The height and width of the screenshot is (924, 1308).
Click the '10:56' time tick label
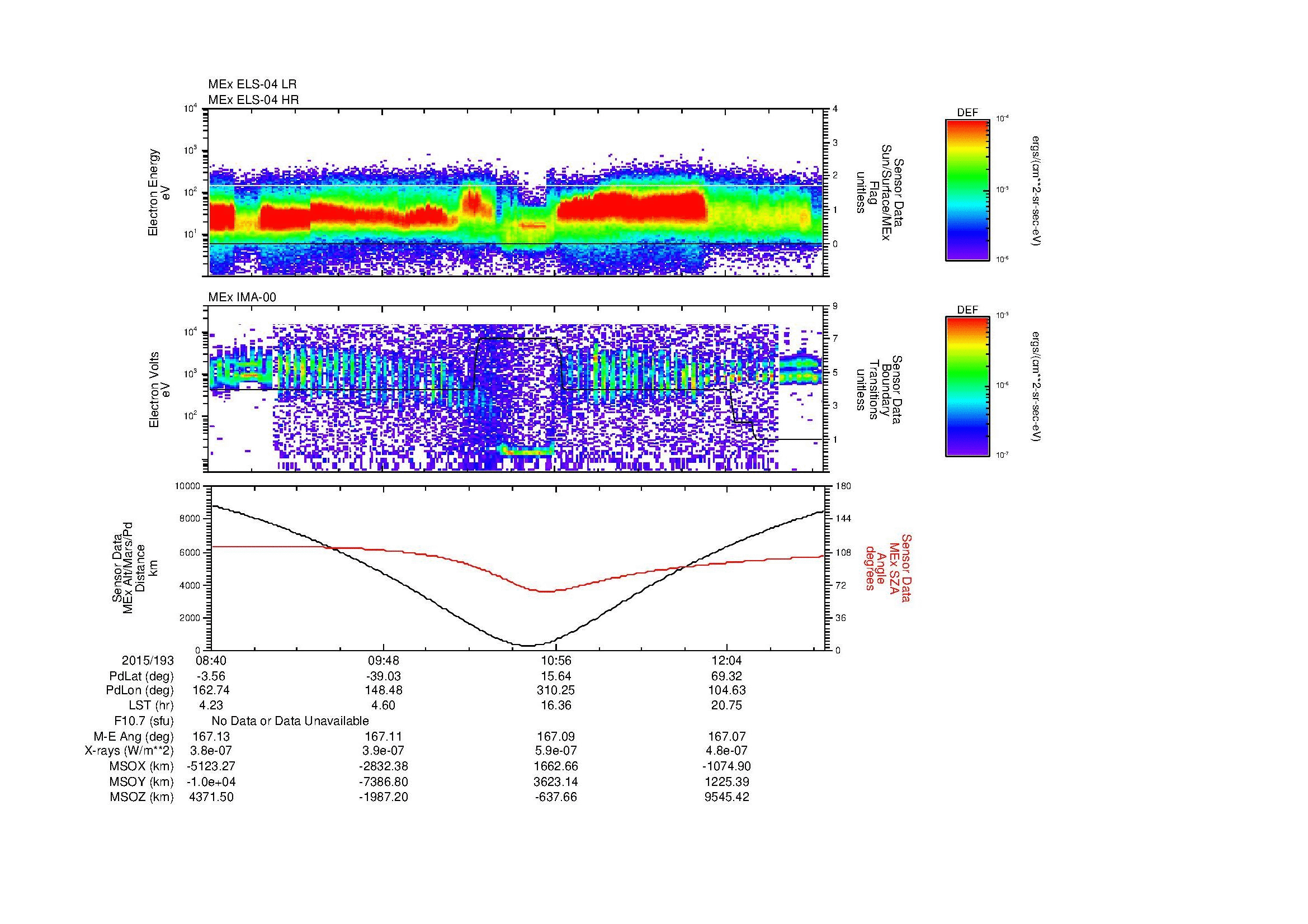tap(556, 660)
